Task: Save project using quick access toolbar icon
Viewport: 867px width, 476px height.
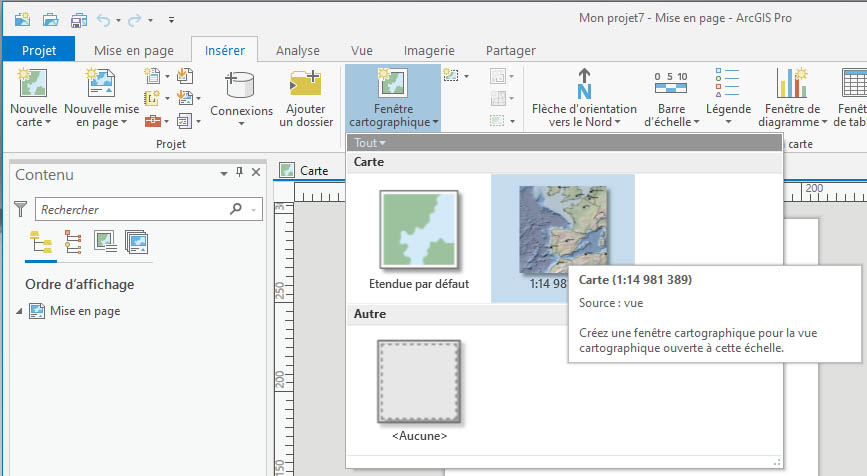Action: 78,19
